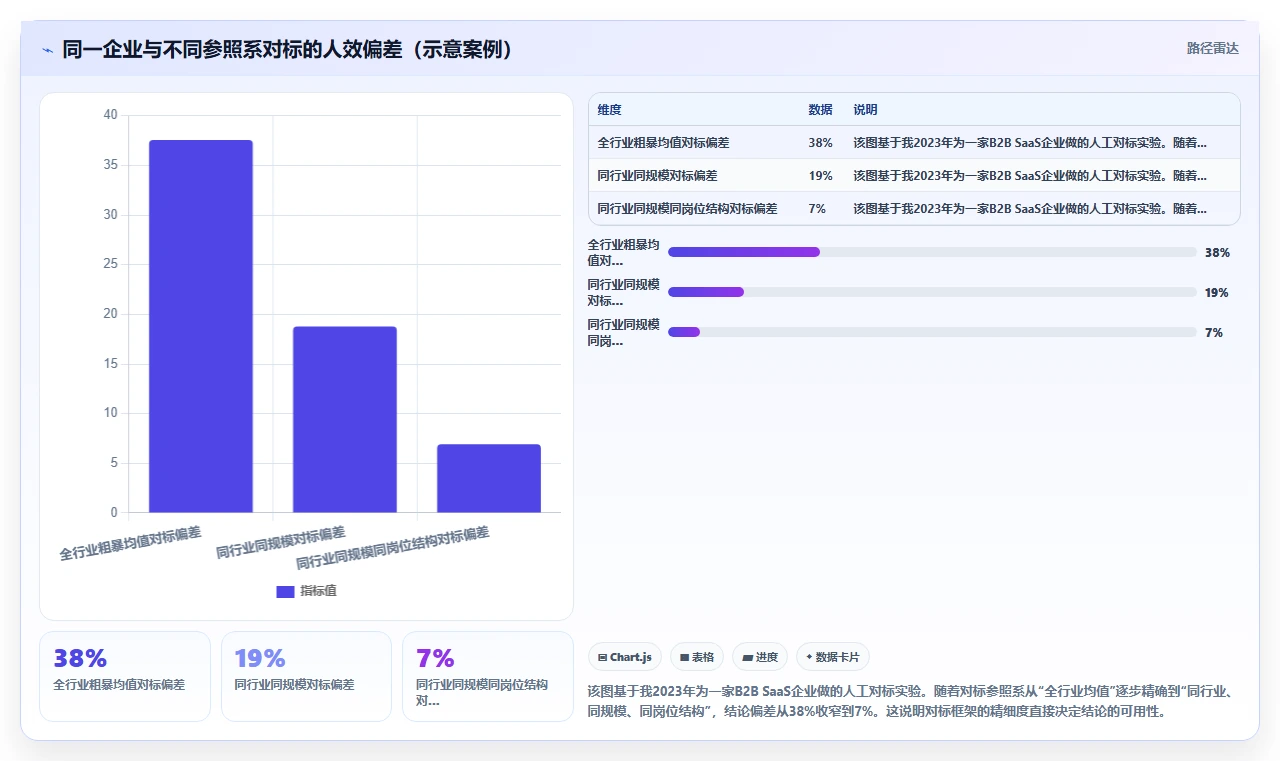
Task: Click the 7% value in the table
Action: click(x=817, y=209)
